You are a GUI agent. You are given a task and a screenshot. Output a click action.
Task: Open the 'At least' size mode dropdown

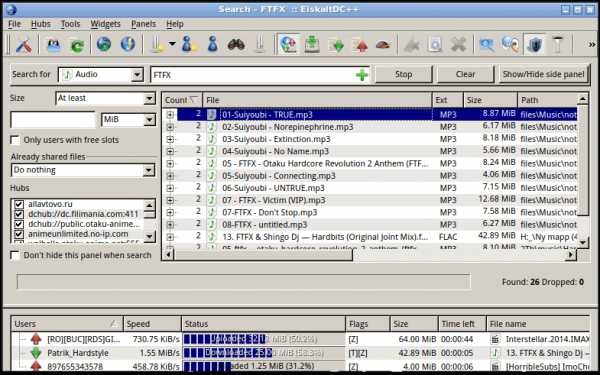pos(105,98)
